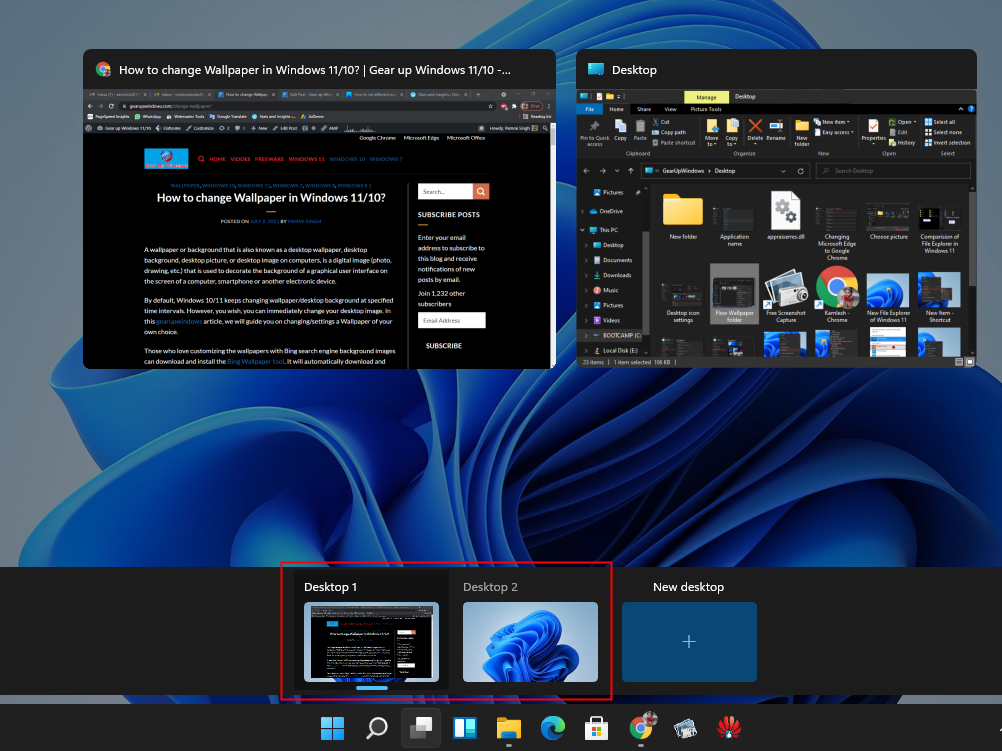Launch File Explorer from the taskbar

click(x=509, y=727)
